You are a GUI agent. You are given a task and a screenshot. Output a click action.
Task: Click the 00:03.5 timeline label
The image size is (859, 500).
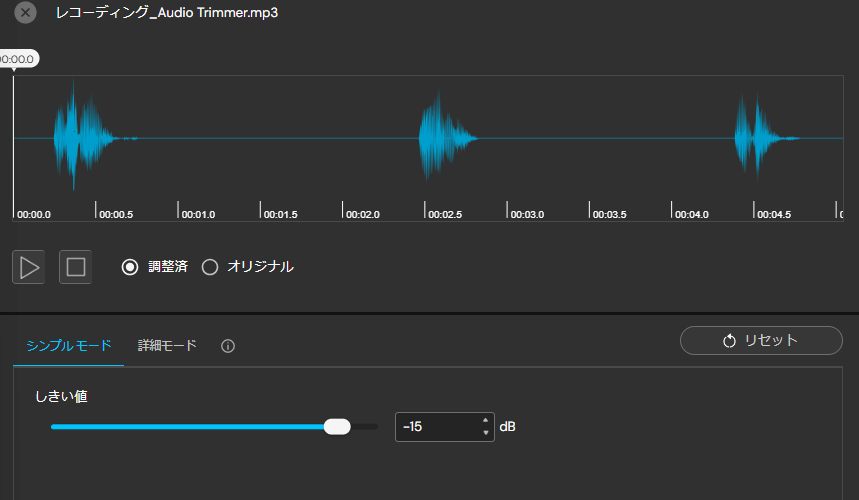[x=609, y=215]
